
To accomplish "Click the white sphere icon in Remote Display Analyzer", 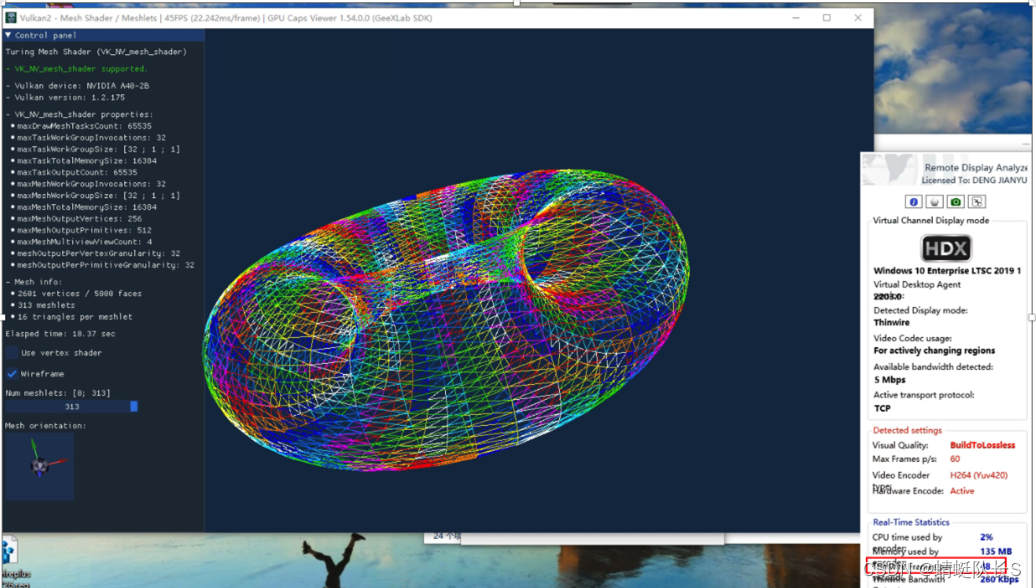I will click(x=934, y=201).
